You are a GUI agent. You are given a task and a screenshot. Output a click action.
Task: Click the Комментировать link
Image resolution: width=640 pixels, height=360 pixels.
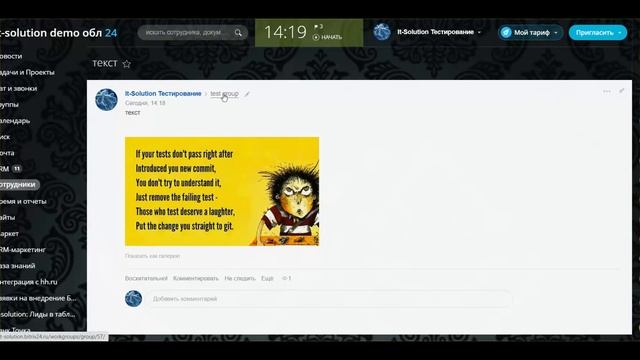(x=196, y=278)
